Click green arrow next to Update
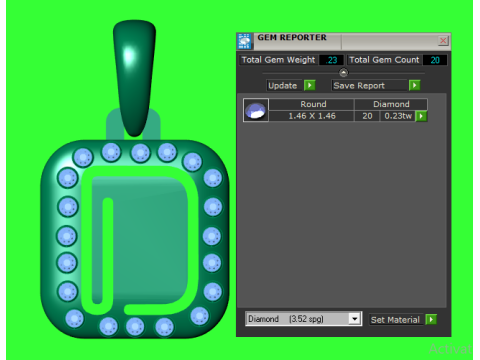 coord(310,85)
